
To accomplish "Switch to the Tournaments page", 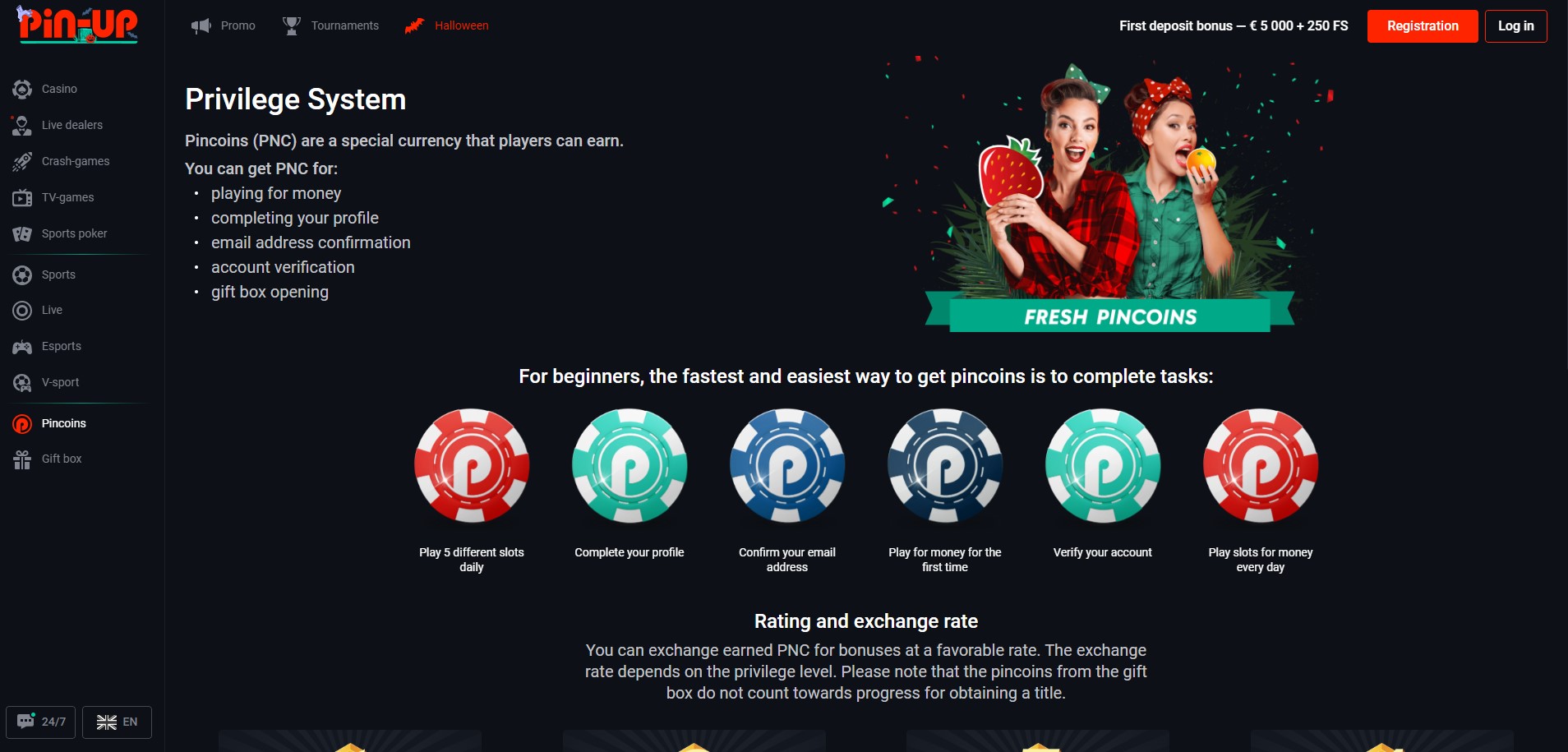I will (330, 25).
